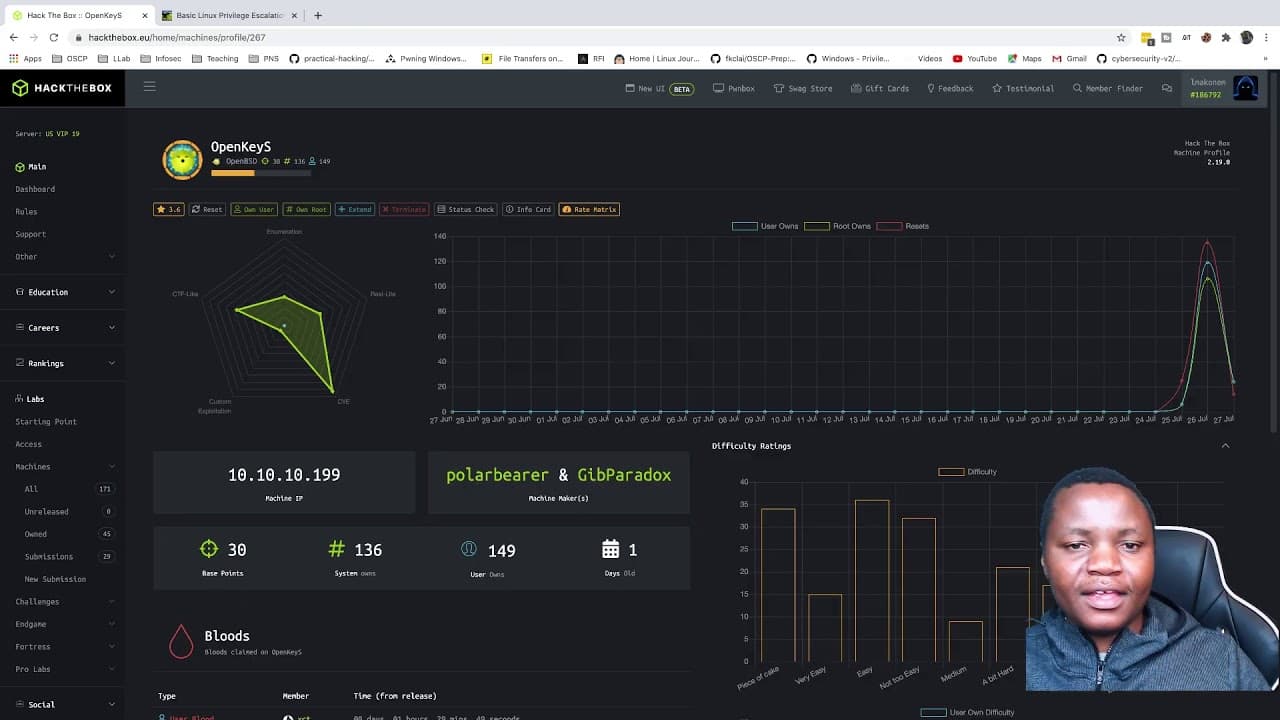This screenshot has width=1280, height=720.
Task: Click the Own Root button
Action: (306, 209)
